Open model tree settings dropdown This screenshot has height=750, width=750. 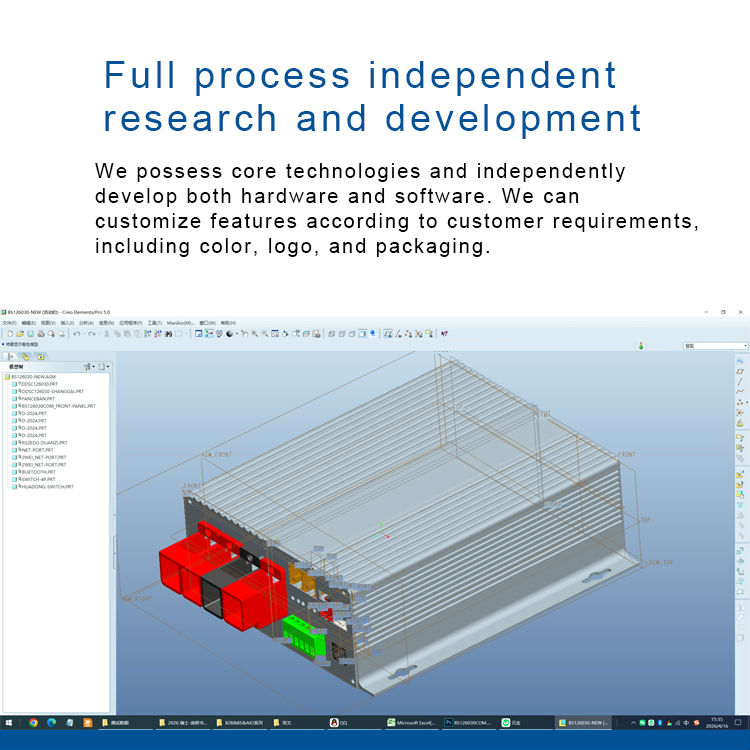tap(90, 367)
